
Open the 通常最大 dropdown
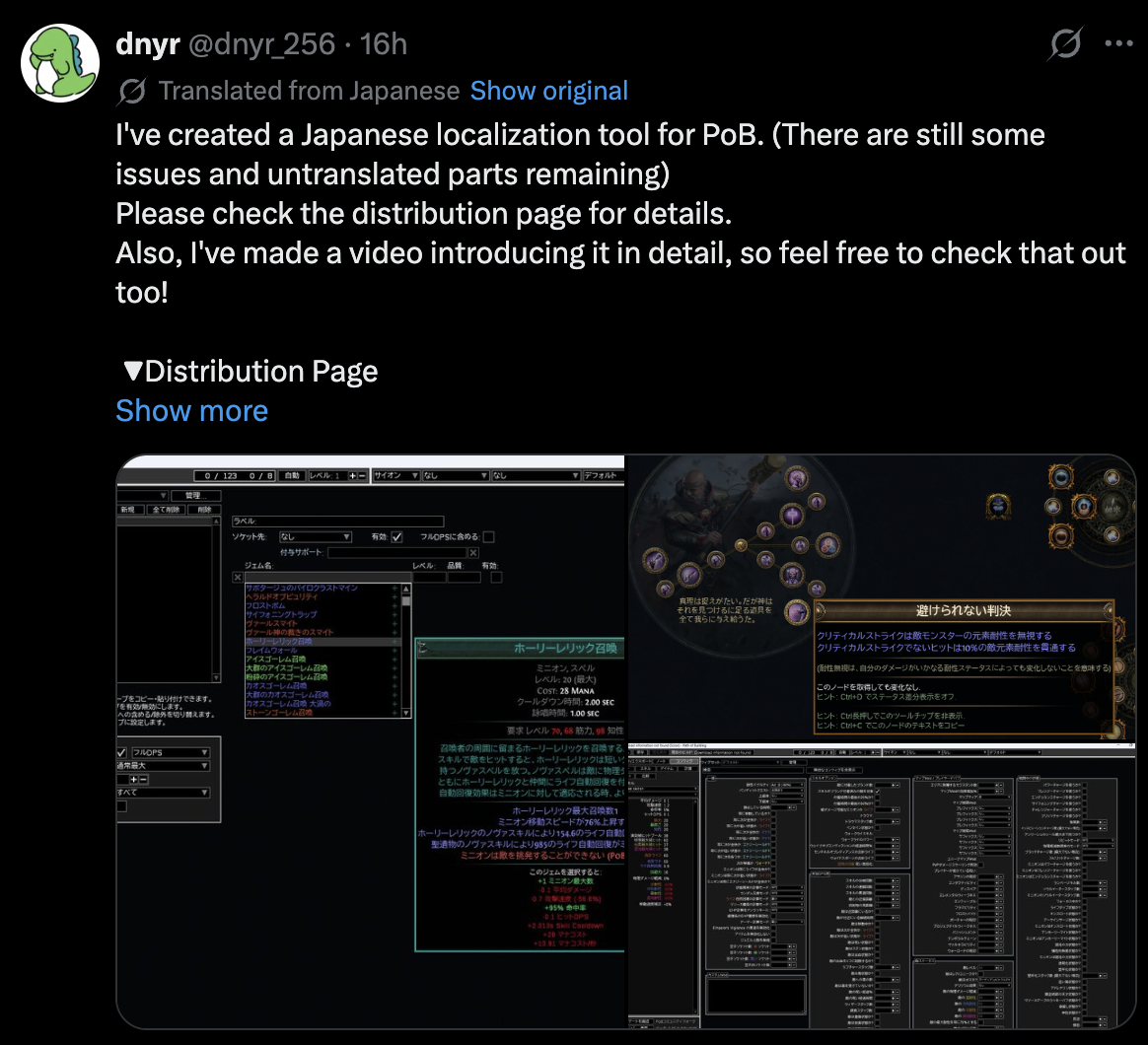(164, 766)
